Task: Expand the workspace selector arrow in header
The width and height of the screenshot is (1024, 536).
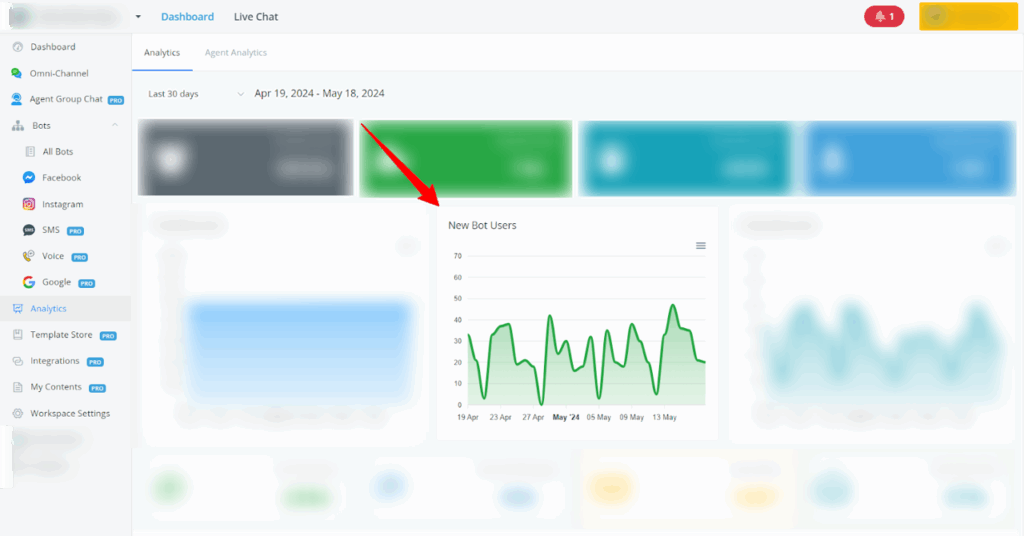Action: pos(138,17)
